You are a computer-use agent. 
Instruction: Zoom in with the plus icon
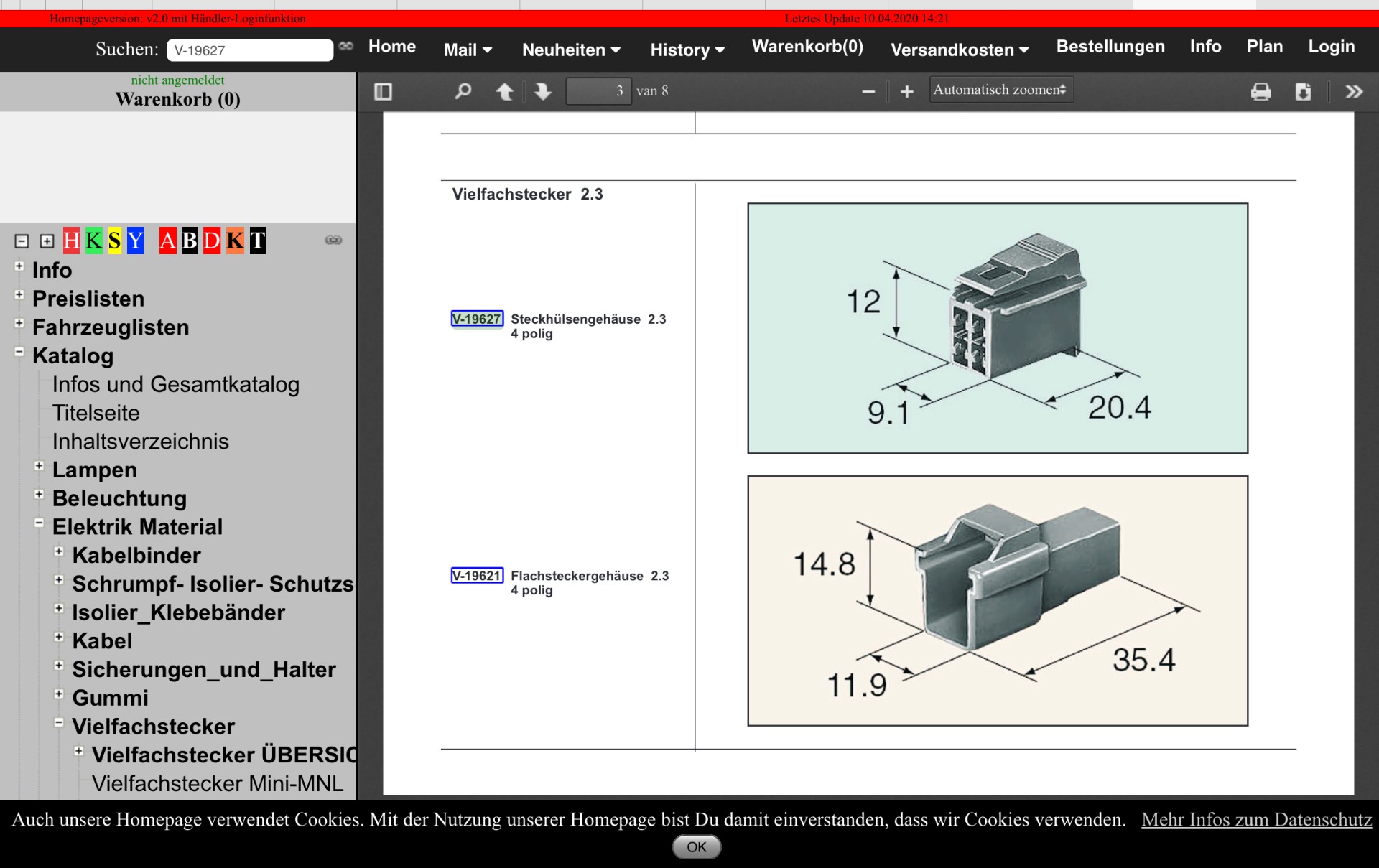pos(907,91)
